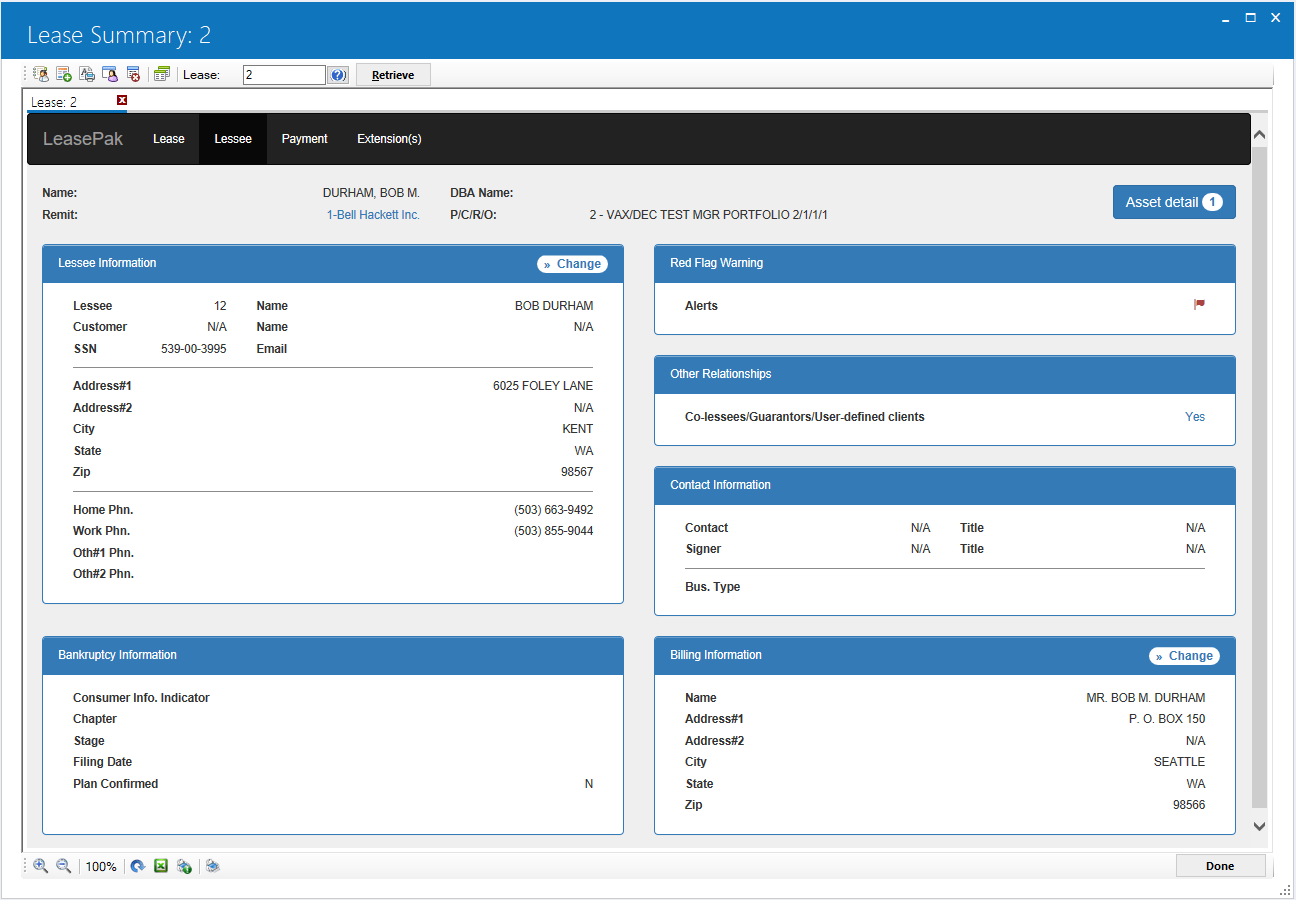Click the 'Bus. Type' label
Image resolution: width=1296 pixels, height=900 pixels.
(x=712, y=587)
